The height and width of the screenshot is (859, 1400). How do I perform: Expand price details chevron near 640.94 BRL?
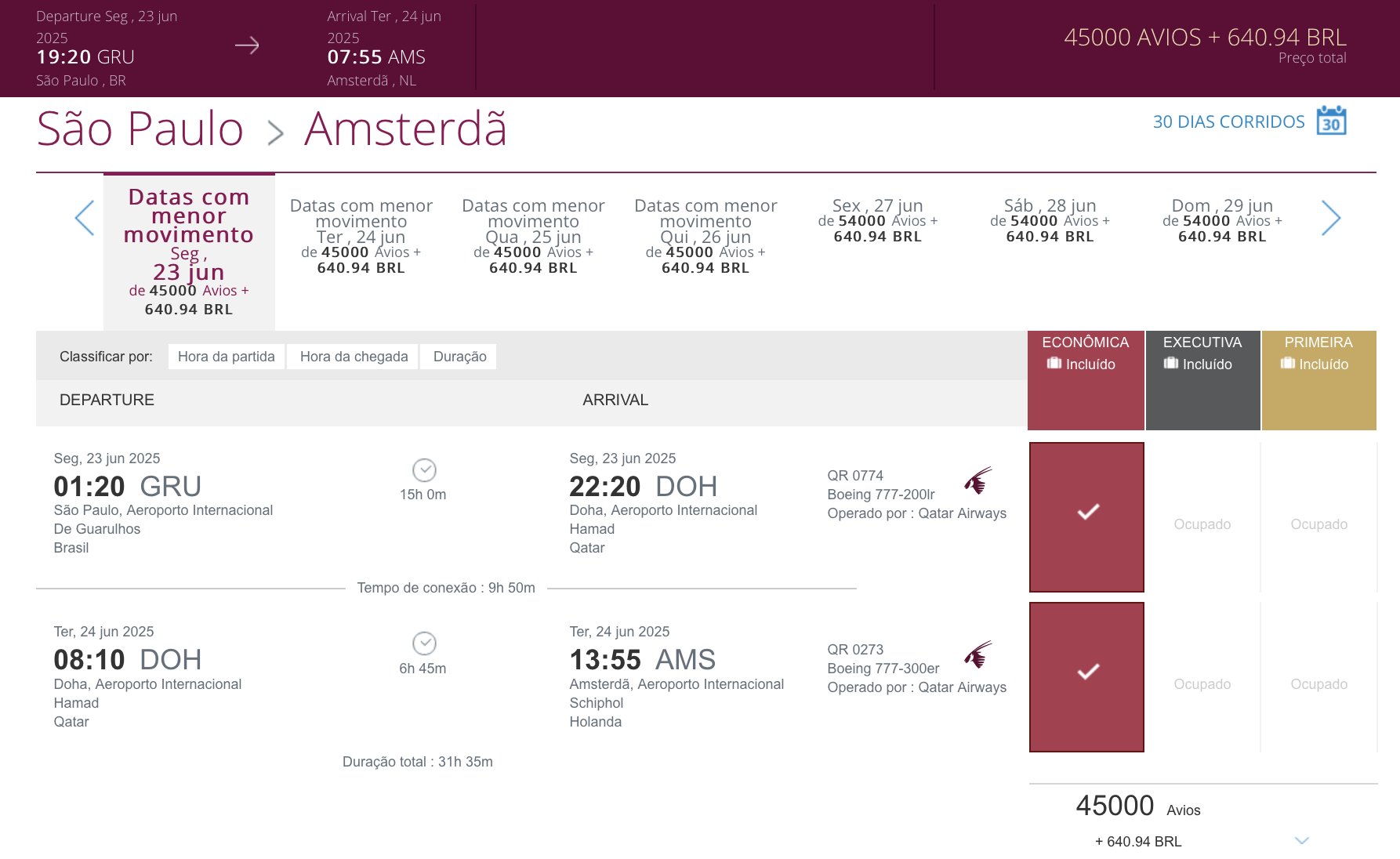[1302, 840]
